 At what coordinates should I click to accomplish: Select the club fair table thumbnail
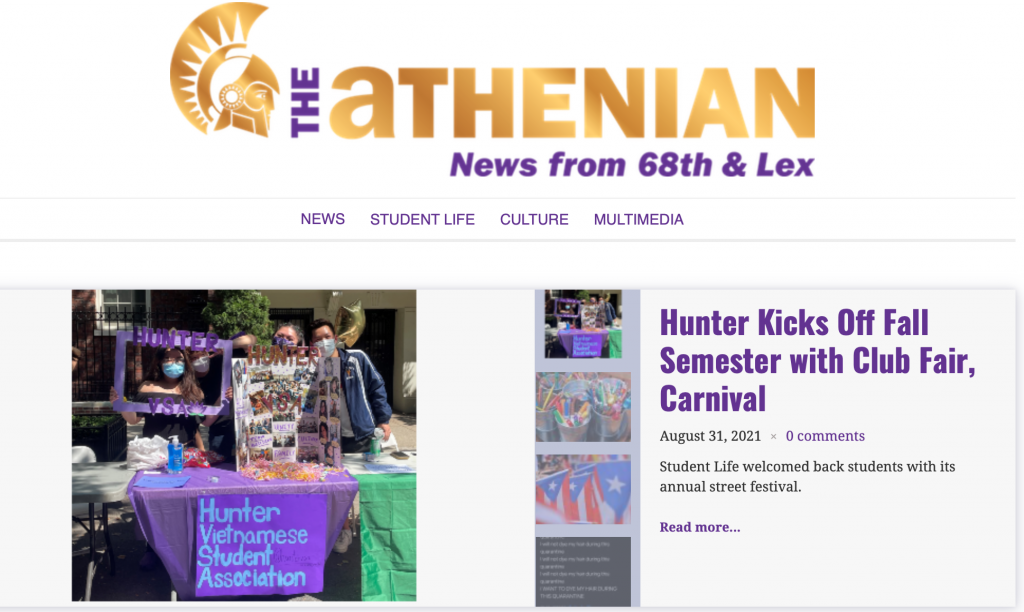[583, 324]
